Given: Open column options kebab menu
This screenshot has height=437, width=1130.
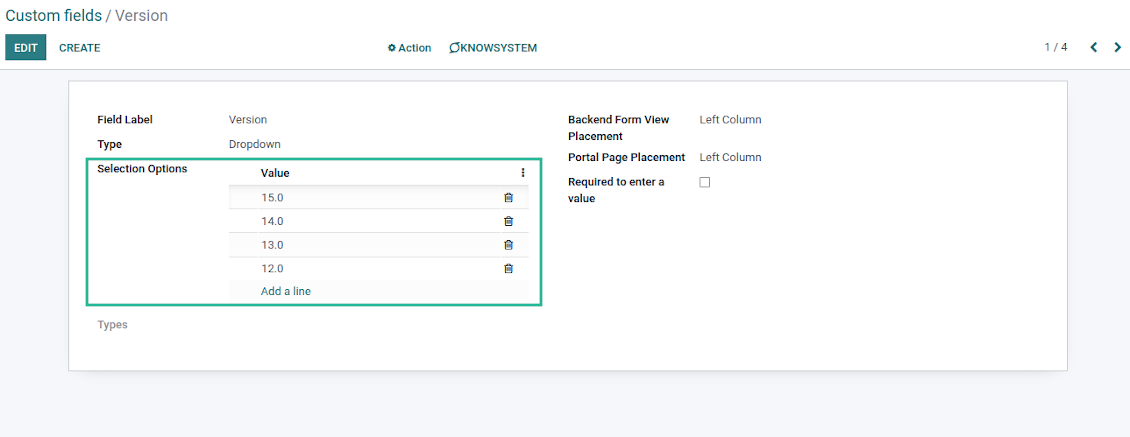Looking at the screenshot, I should (x=522, y=173).
